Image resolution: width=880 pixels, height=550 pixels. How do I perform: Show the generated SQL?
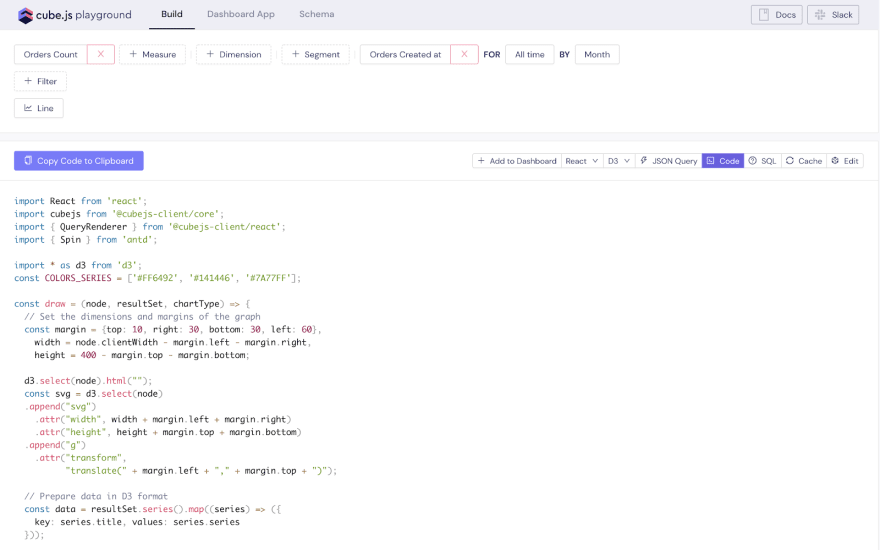tap(762, 161)
